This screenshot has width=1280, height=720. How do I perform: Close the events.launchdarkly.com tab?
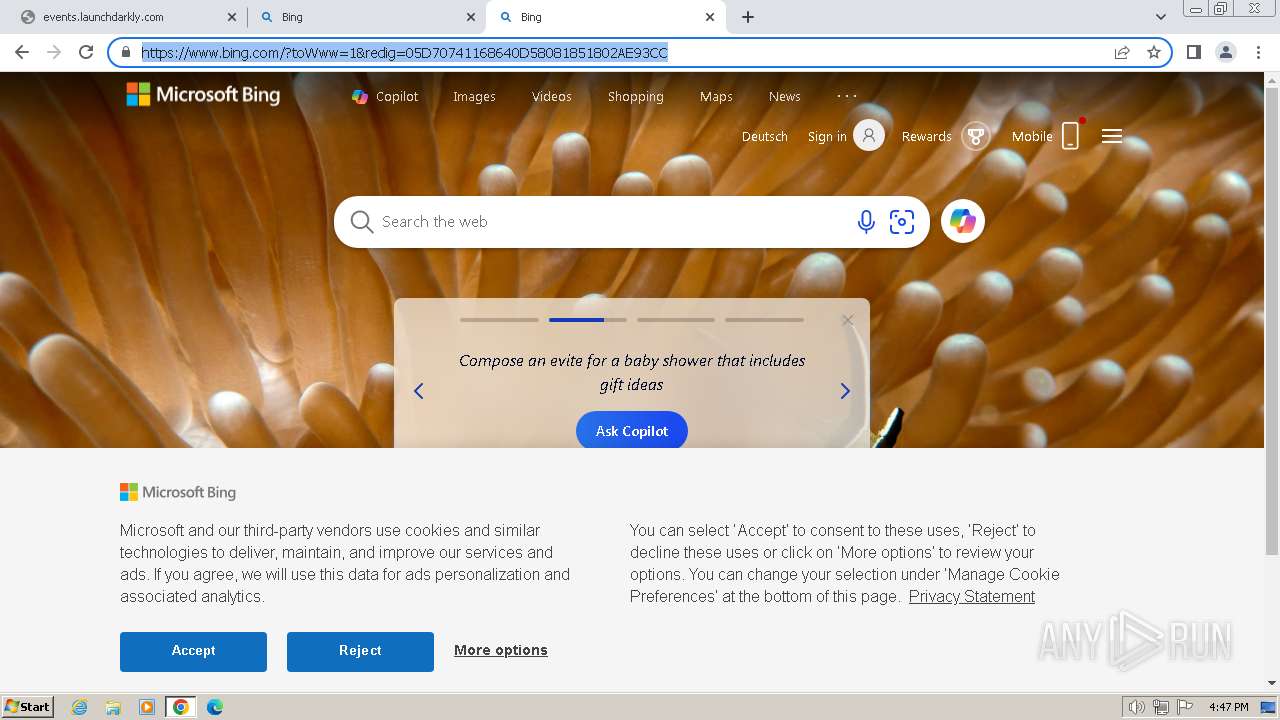click(232, 17)
